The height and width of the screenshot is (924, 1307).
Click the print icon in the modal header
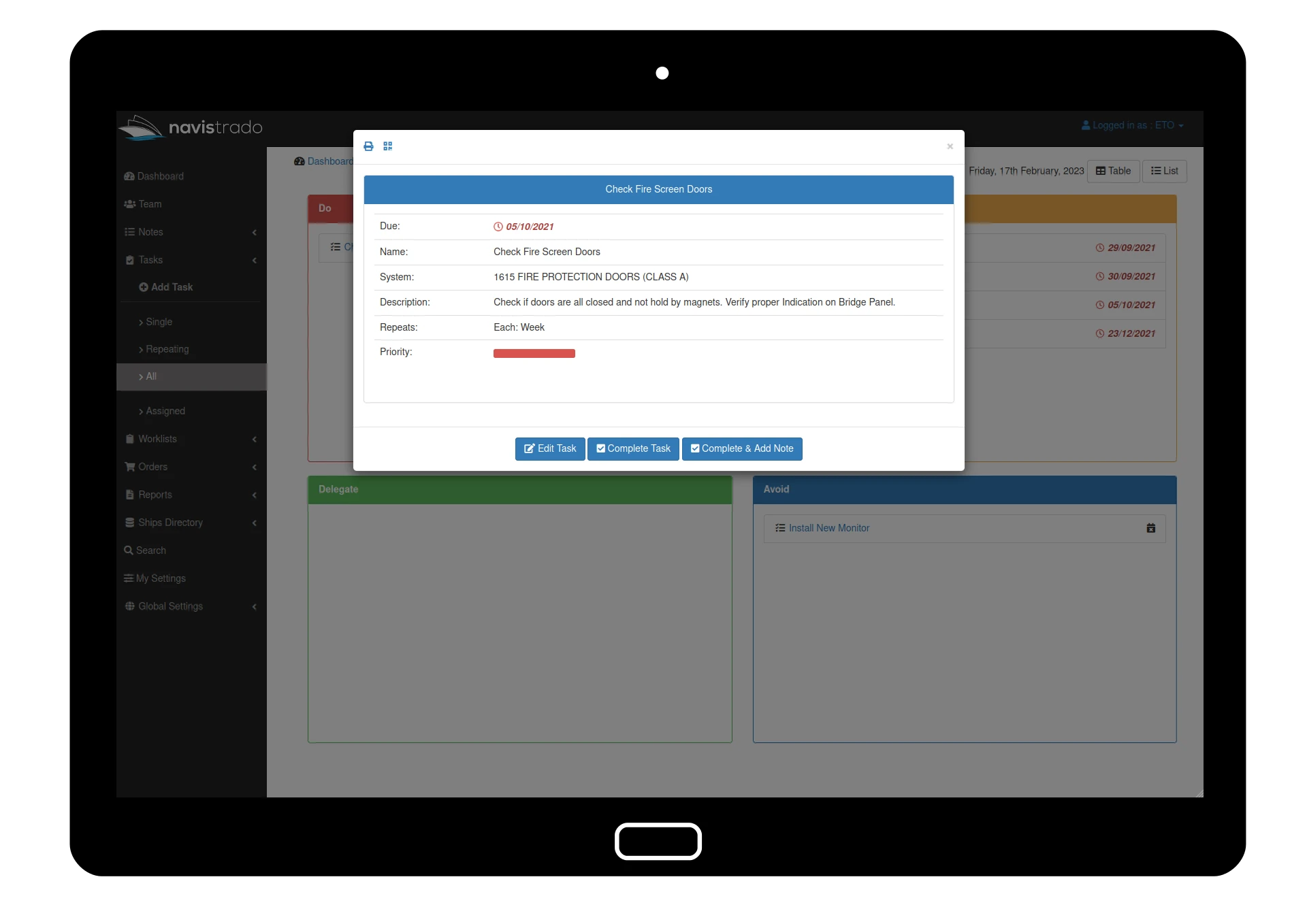click(x=368, y=146)
